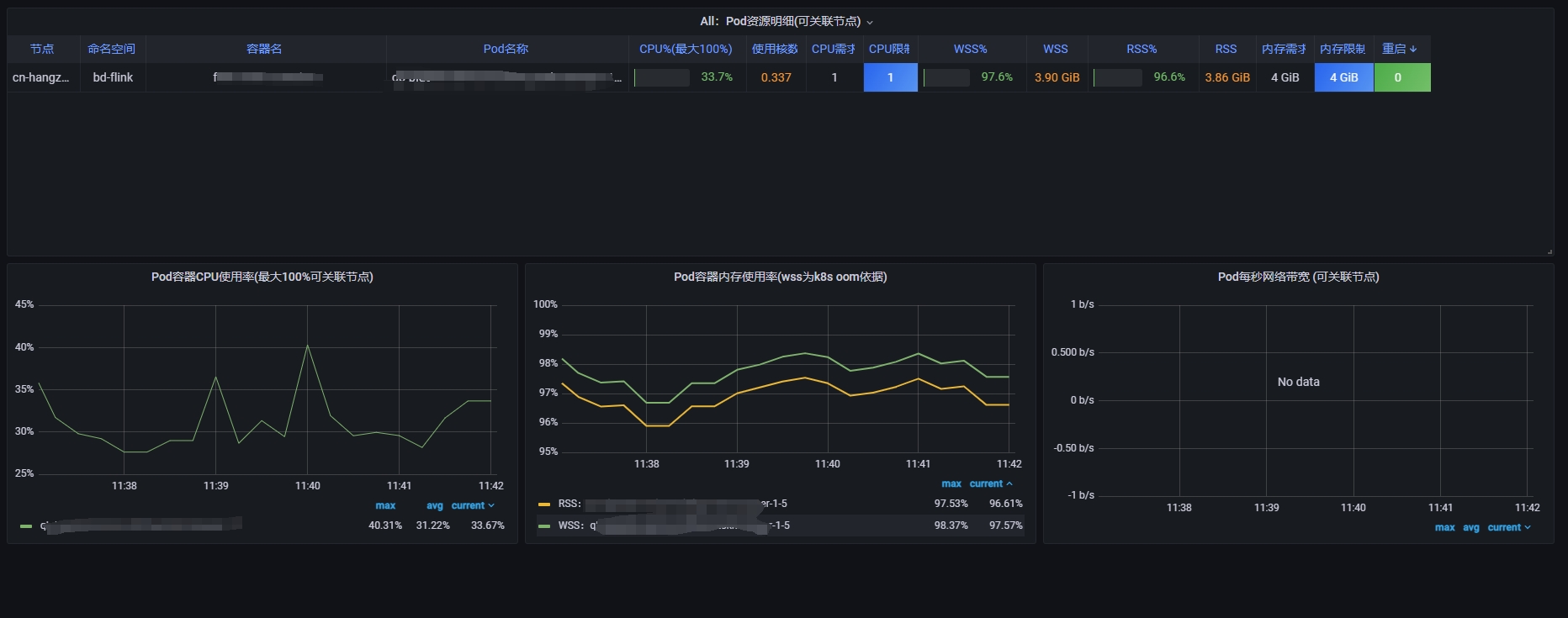Sort table by CPU%(最大100%) column header
1568x618 pixels.
click(x=686, y=50)
